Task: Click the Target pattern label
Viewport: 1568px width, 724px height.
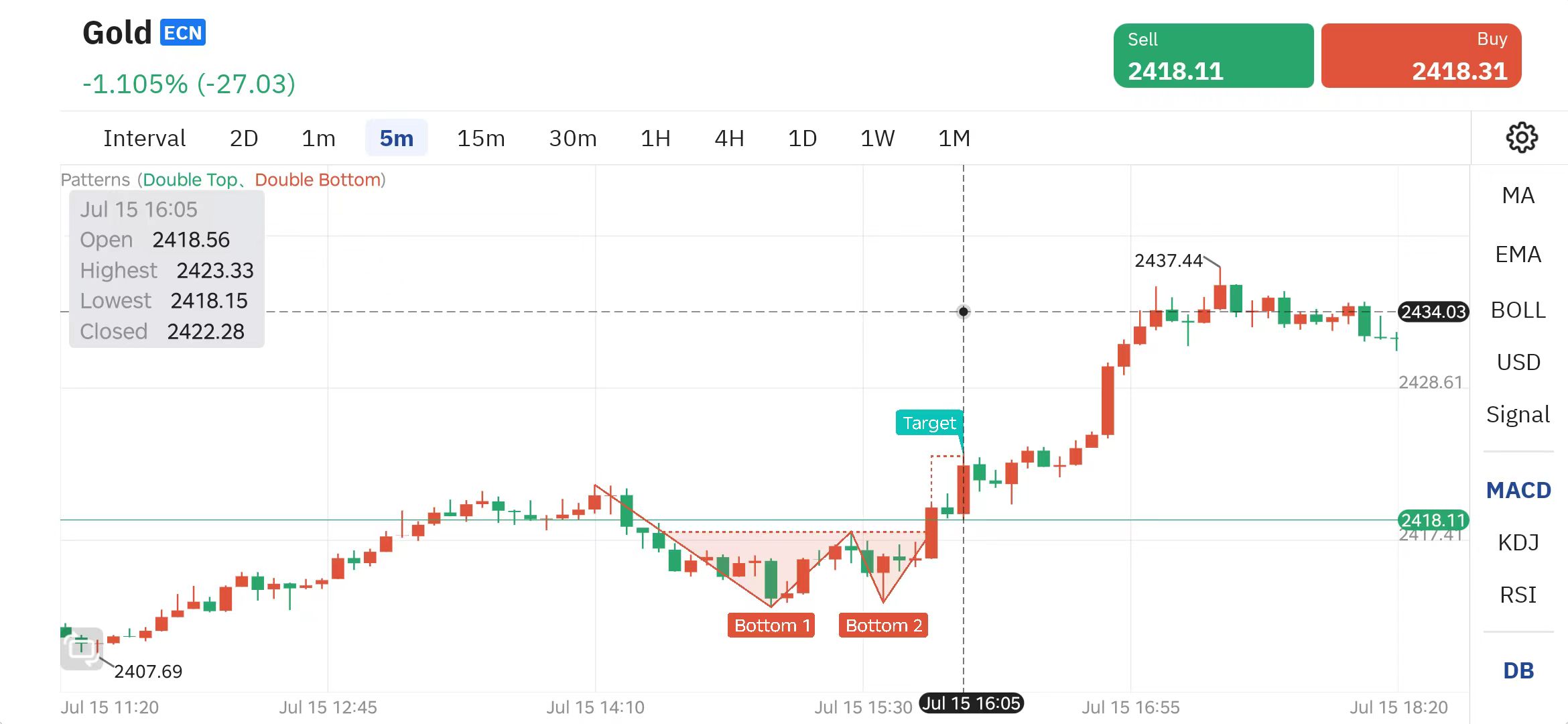Action: pyautogui.click(x=929, y=423)
